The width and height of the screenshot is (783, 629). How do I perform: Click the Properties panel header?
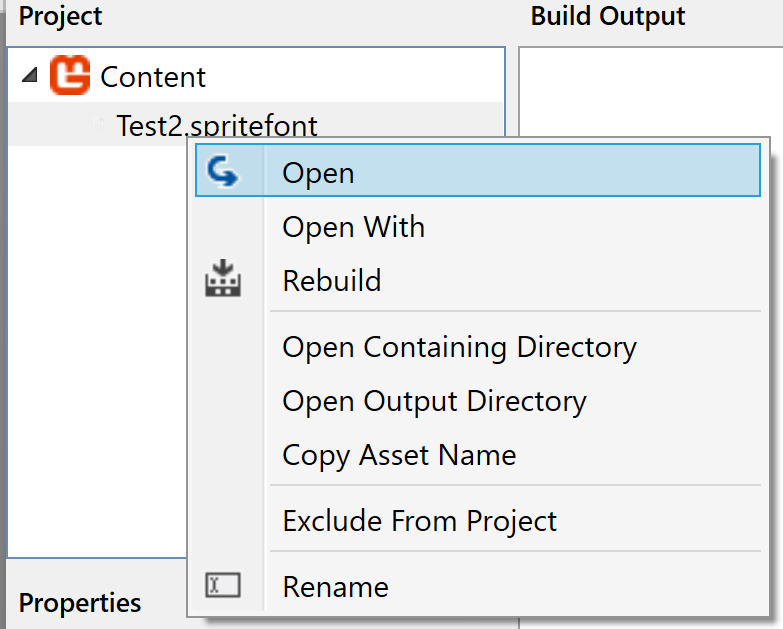coord(80,603)
